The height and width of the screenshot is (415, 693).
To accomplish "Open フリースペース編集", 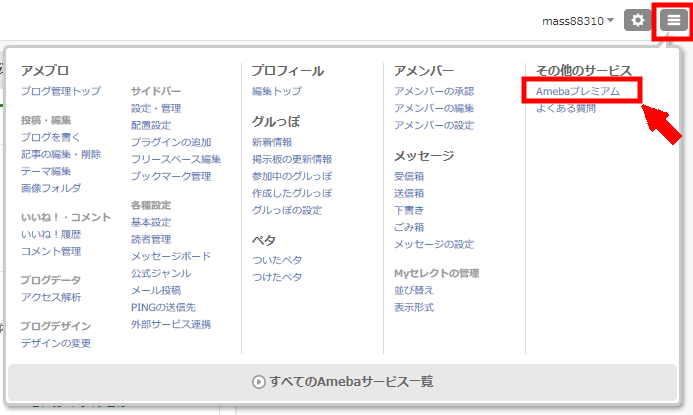I will (176, 159).
